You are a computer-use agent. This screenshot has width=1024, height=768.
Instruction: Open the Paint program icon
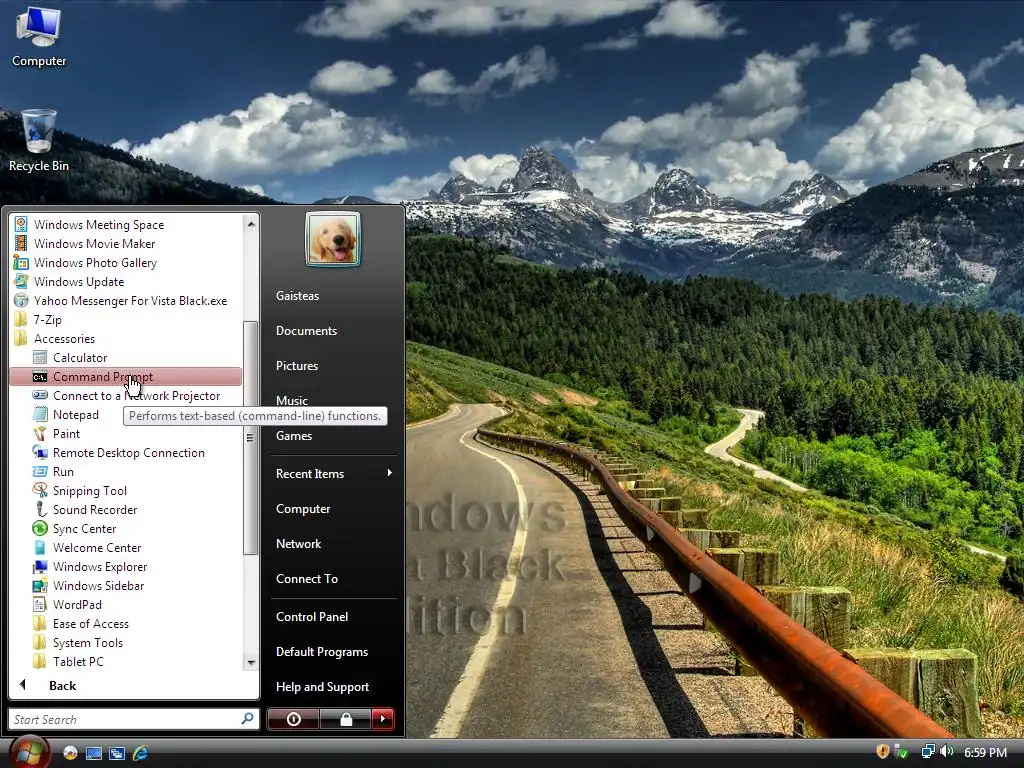pyautogui.click(x=40, y=434)
